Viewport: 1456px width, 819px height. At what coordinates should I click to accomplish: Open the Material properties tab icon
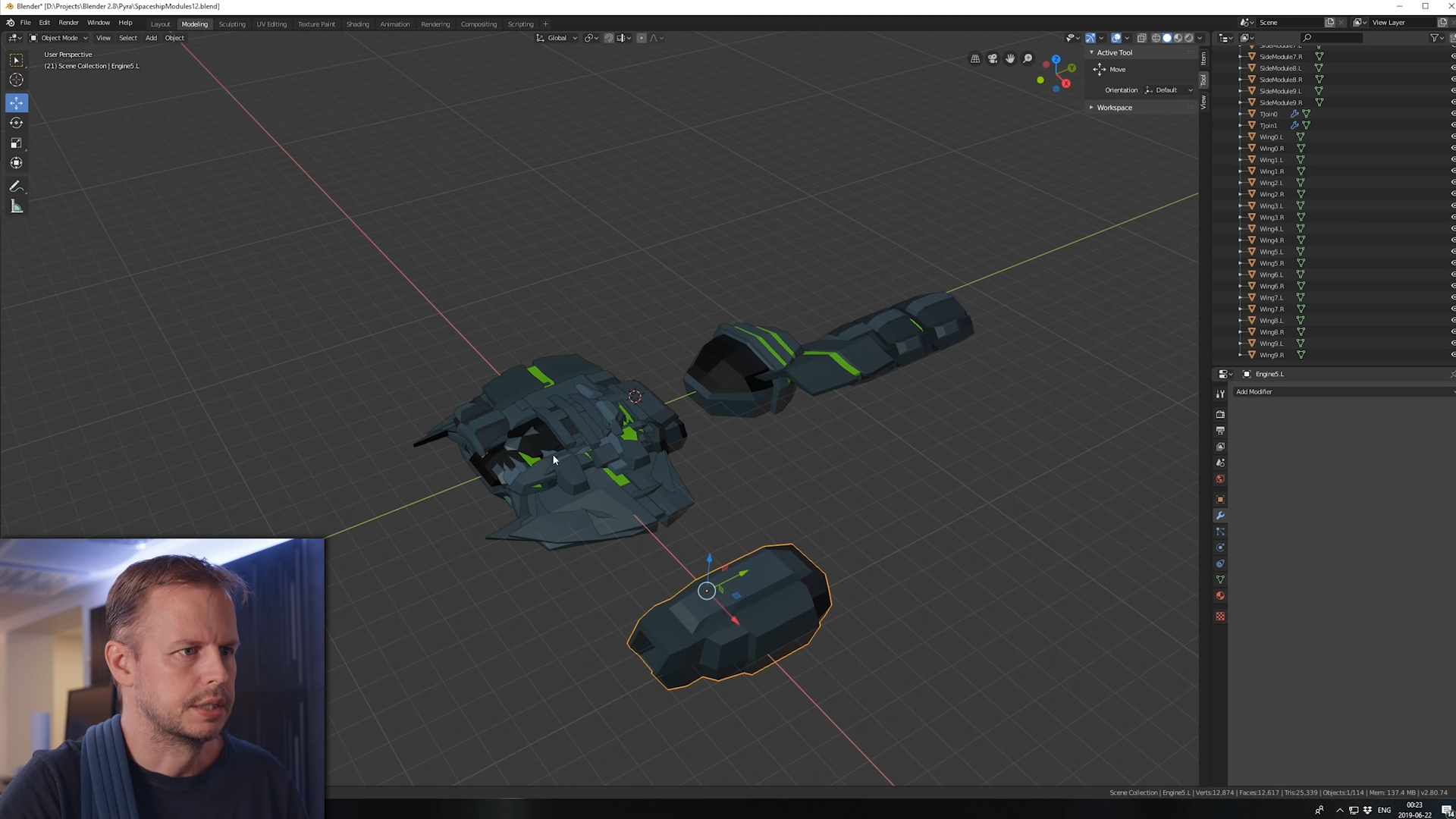[1220, 596]
